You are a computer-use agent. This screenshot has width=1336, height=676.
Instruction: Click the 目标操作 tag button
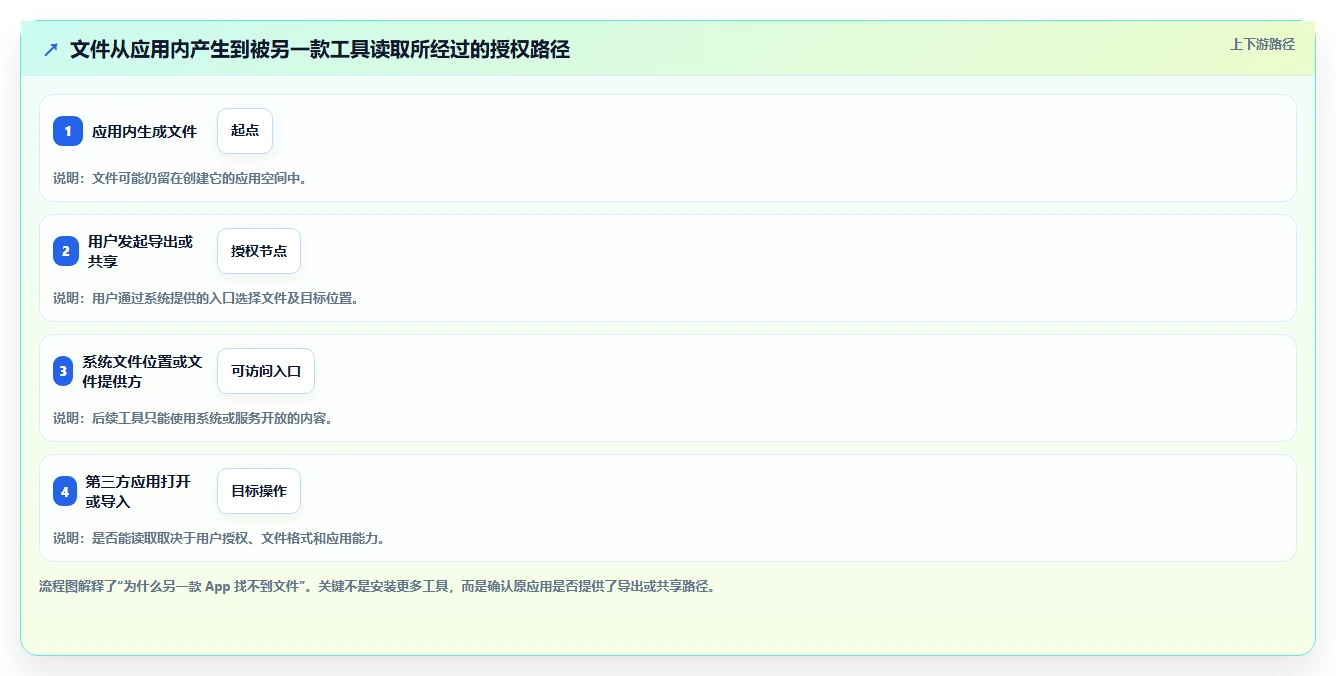click(259, 491)
